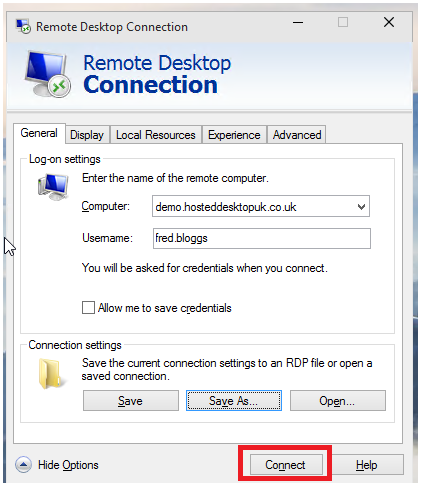Minimize the Remote Desktop Connection window
421x486 pixels.
point(298,23)
